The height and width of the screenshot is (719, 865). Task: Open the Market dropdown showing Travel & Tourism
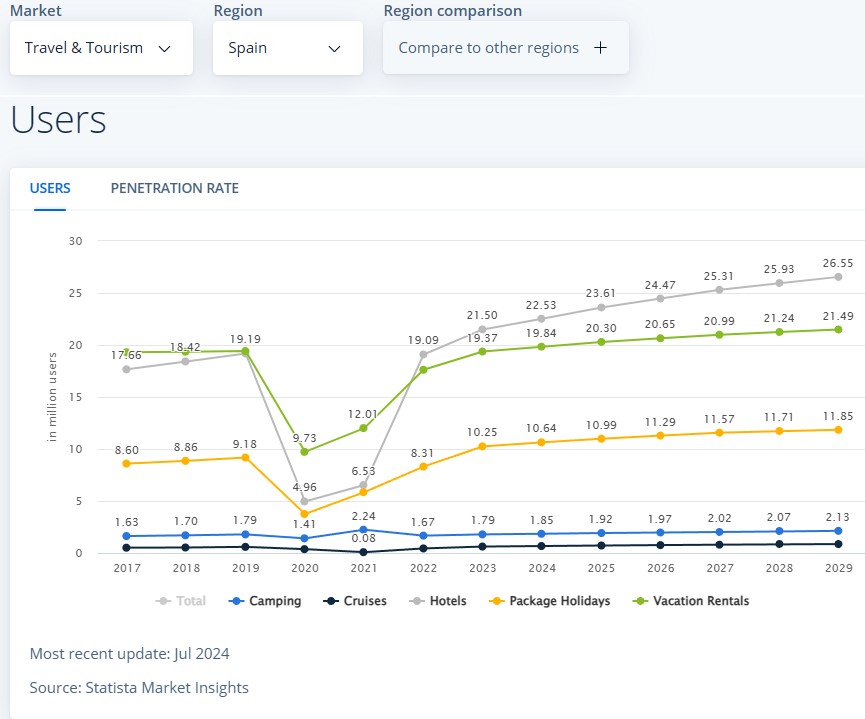point(100,48)
